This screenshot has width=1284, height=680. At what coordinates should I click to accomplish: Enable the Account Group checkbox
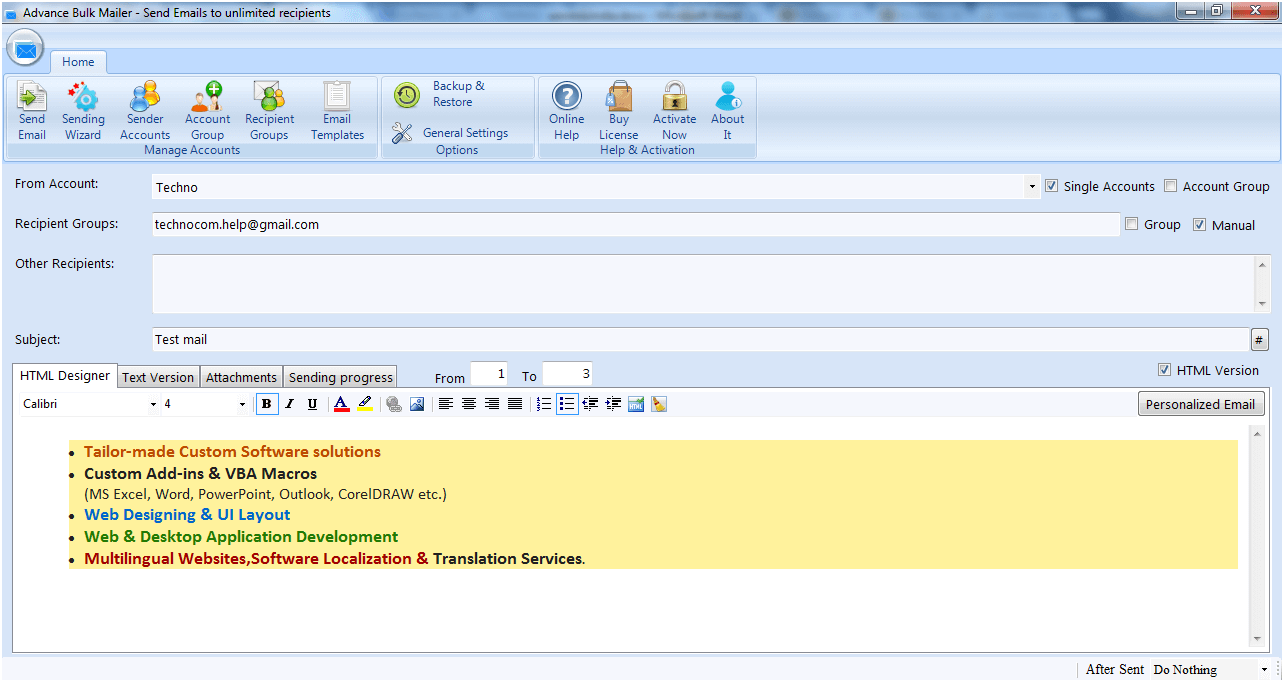(1170, 186)
